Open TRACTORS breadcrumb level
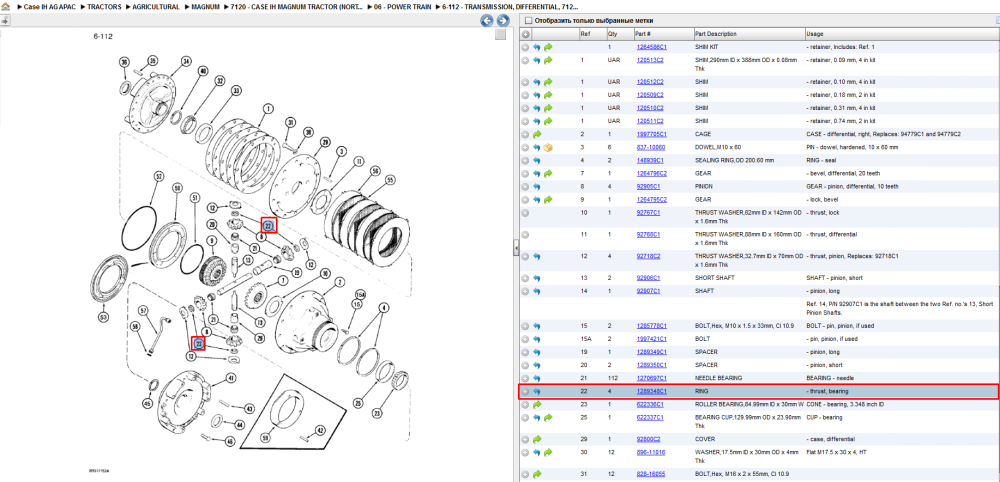1000x482 pixels. point(105,6)
